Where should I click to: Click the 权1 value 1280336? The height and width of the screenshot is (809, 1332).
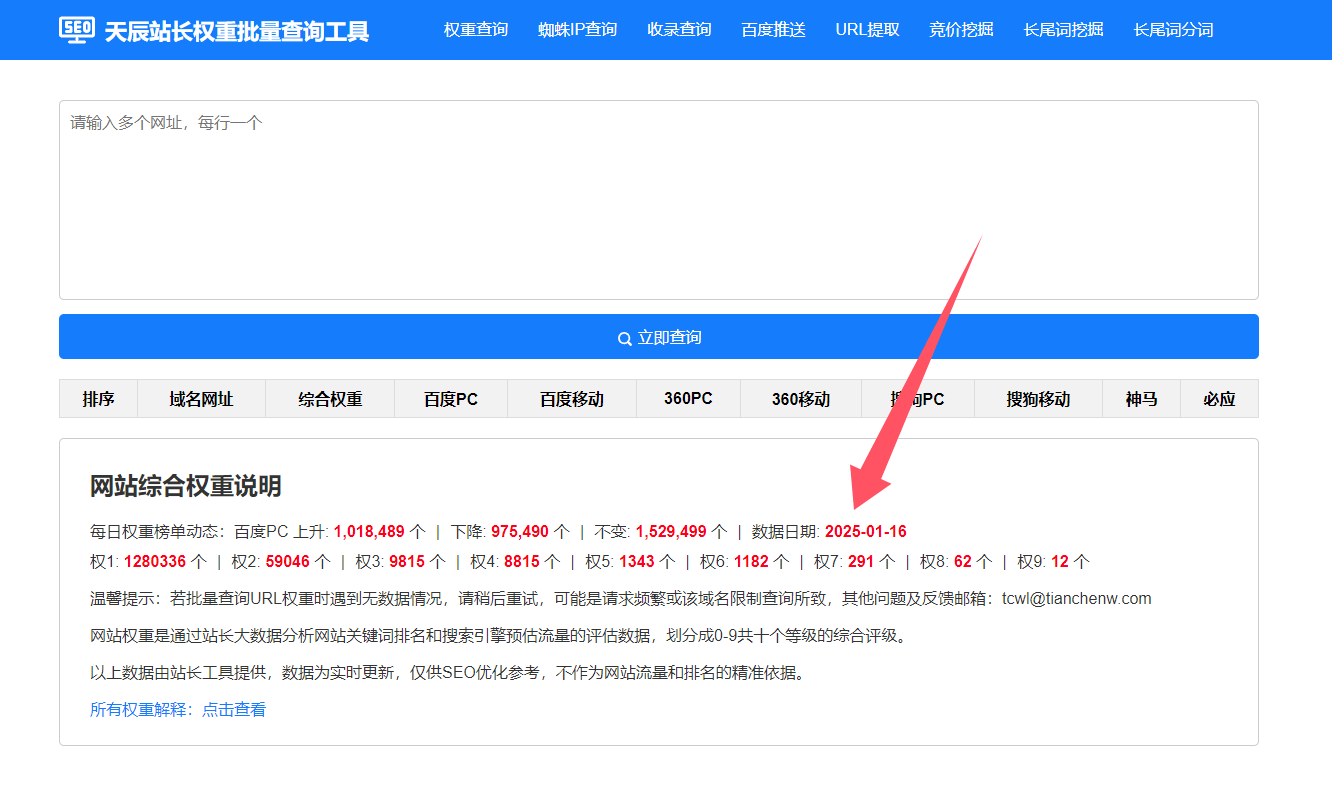(155, 561)
